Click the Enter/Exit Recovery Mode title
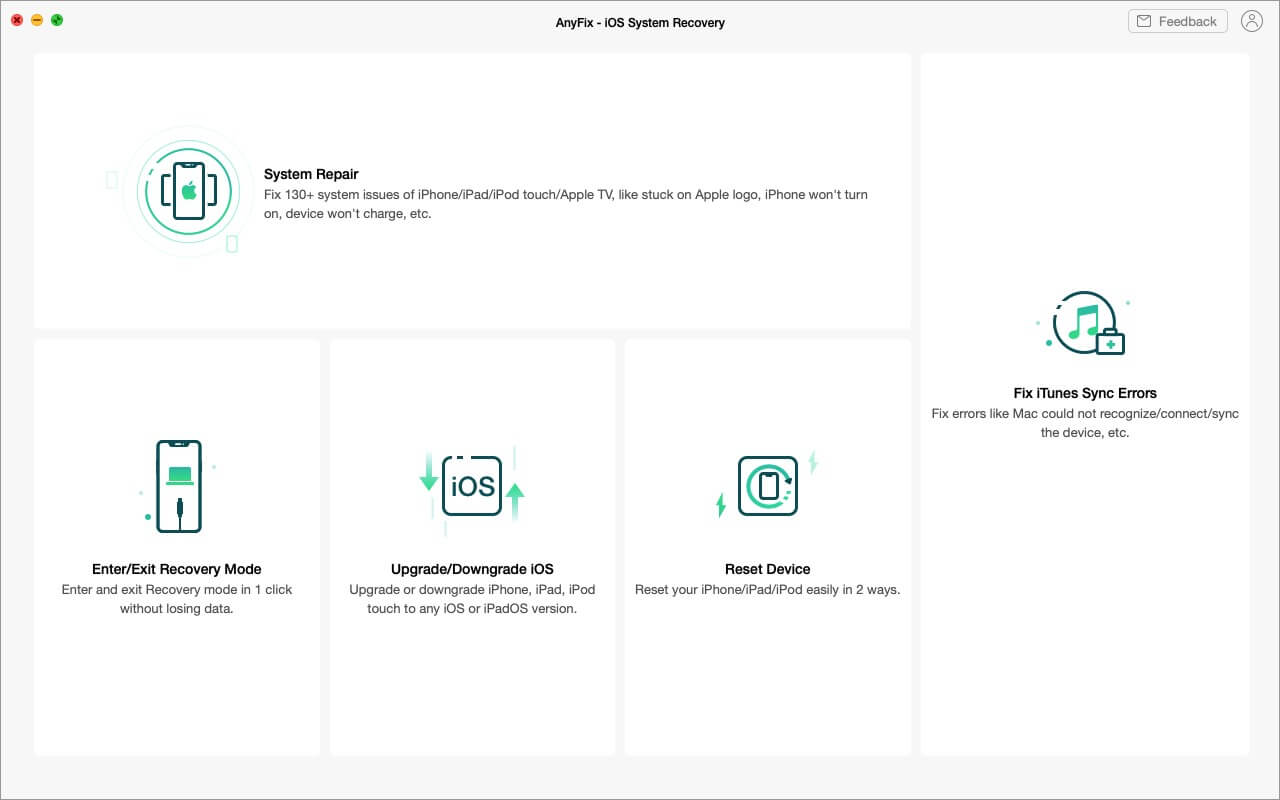1280x800 pixels. pos(177,569)
